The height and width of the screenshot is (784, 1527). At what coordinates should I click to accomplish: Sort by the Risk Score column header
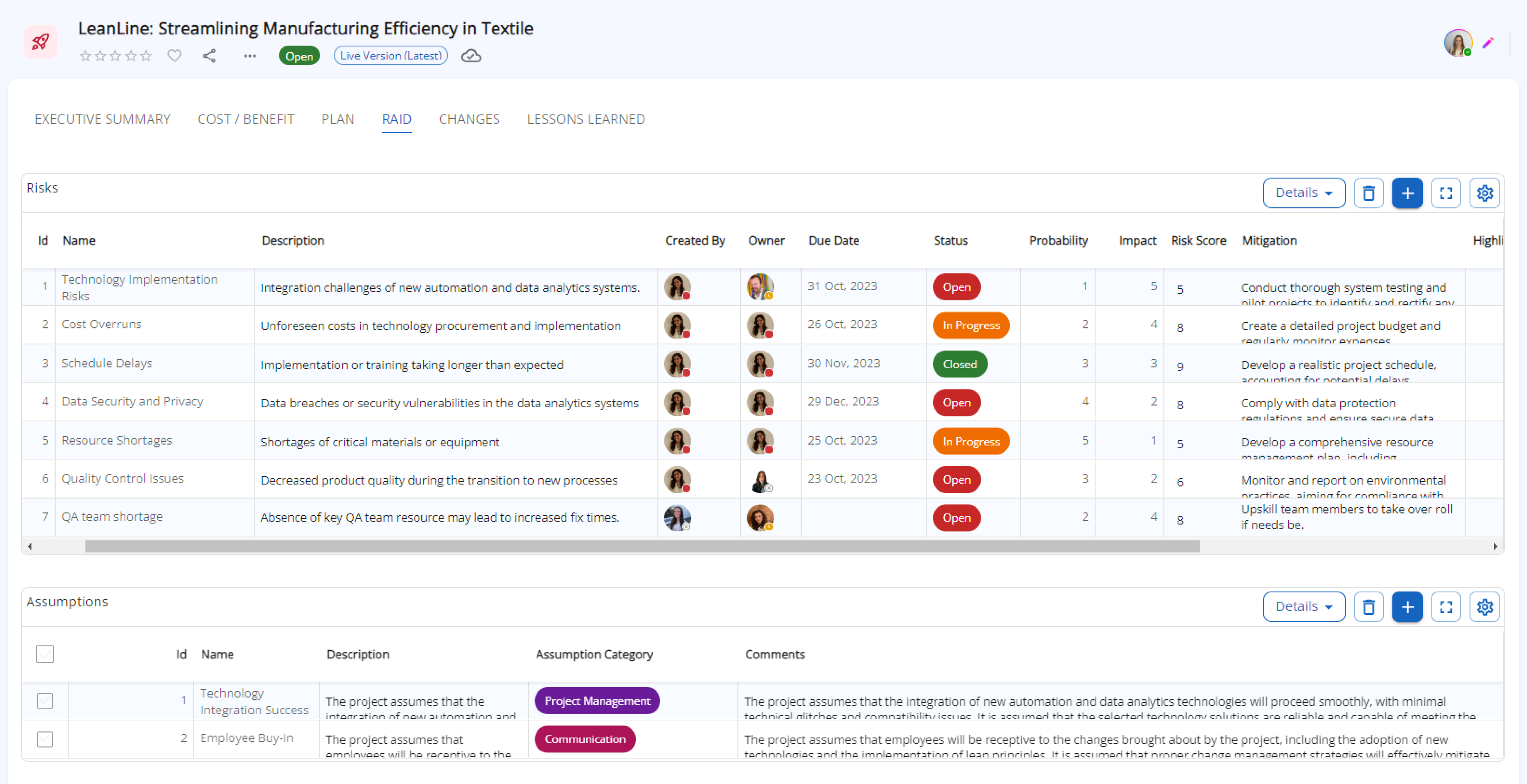tap(1198, 241)
